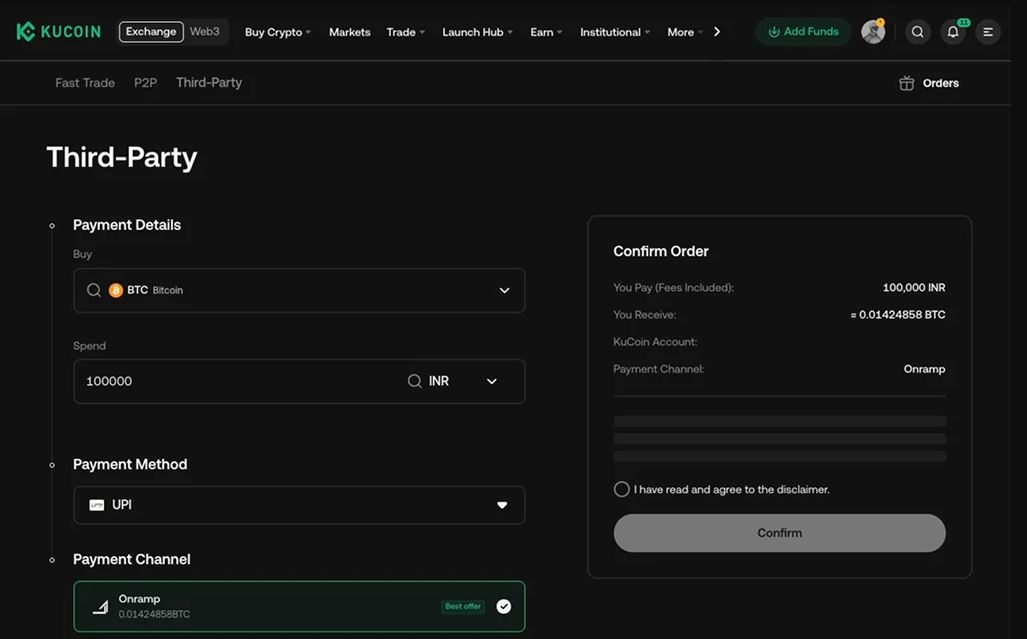Click the '100,000 INR' amount value
The height and width of the screenshot is (639, 1027).
(x=914, y=287)
